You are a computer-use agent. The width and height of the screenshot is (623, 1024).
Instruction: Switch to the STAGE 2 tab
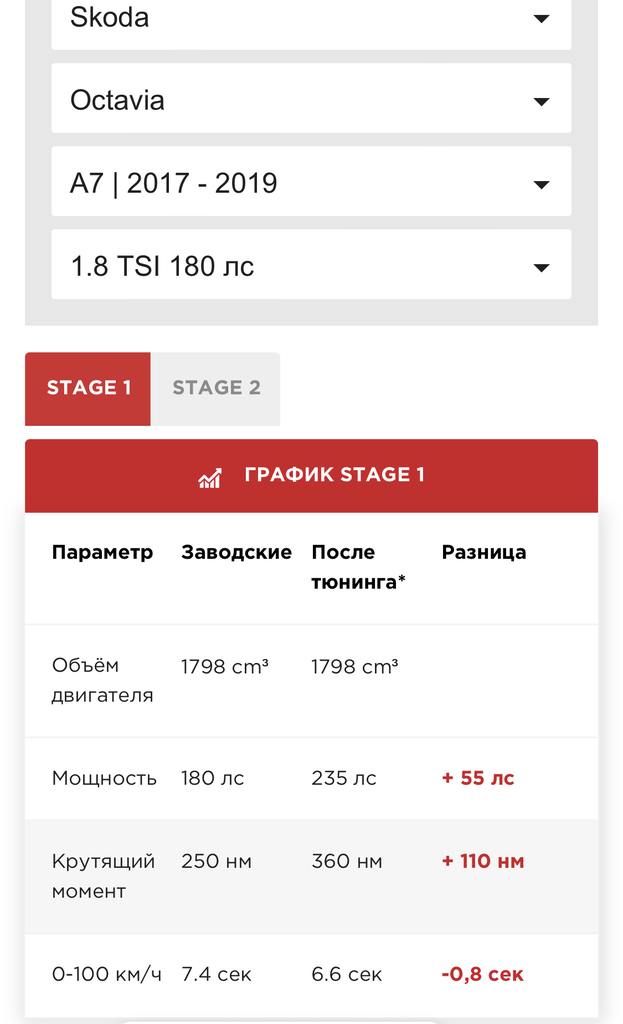(x=216, y=388)
